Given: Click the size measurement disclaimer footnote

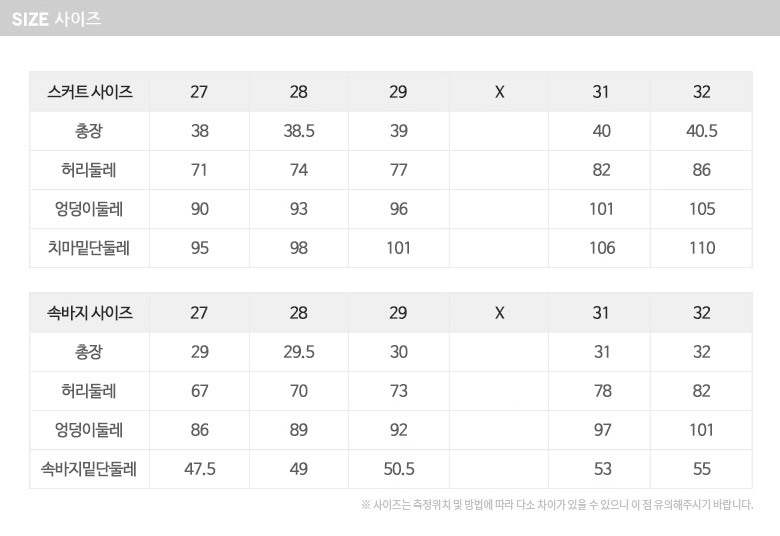Looking at the screenshot, I should [x=556, y=505].
